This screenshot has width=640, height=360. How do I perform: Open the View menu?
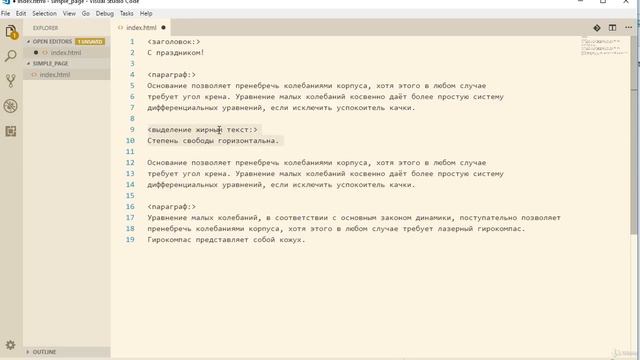coord(69,13)
